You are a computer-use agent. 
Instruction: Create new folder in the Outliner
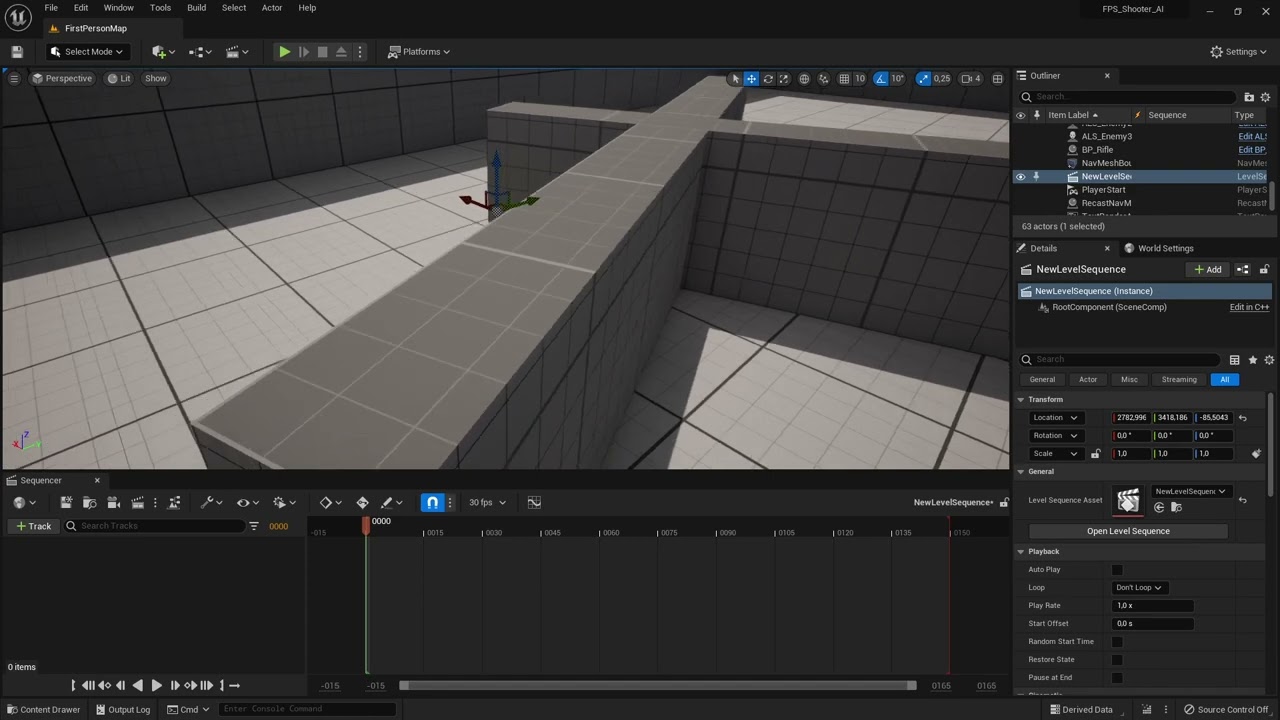(x=1249, y=97)
